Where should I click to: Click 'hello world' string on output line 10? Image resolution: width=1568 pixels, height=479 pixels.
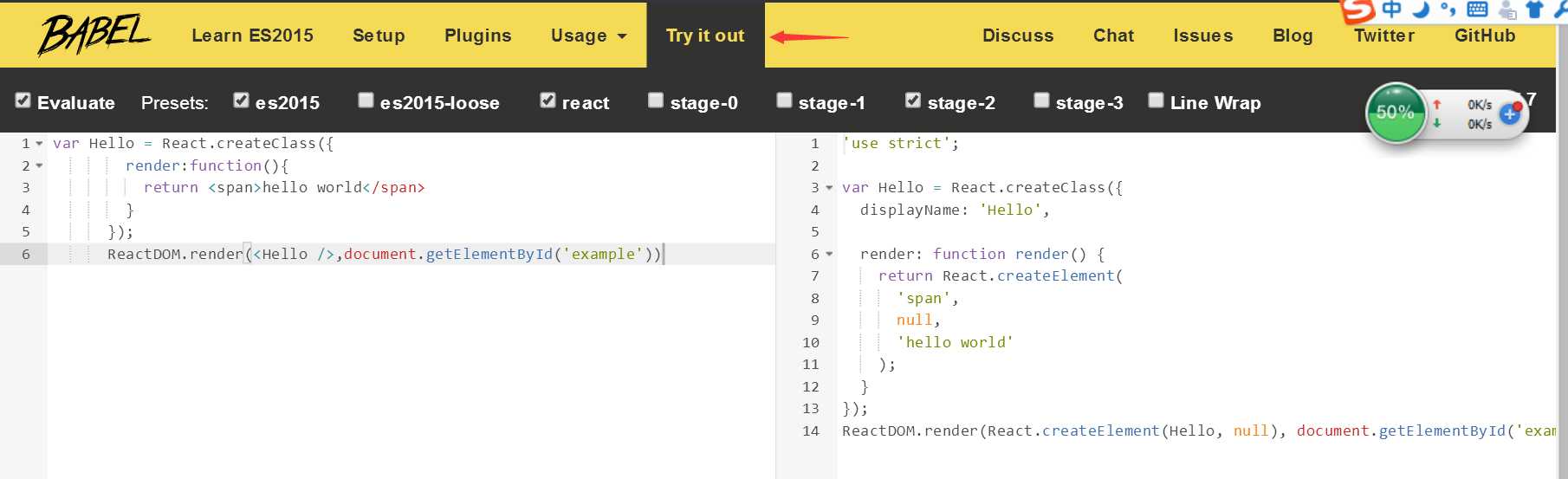[x=955, y=342]
